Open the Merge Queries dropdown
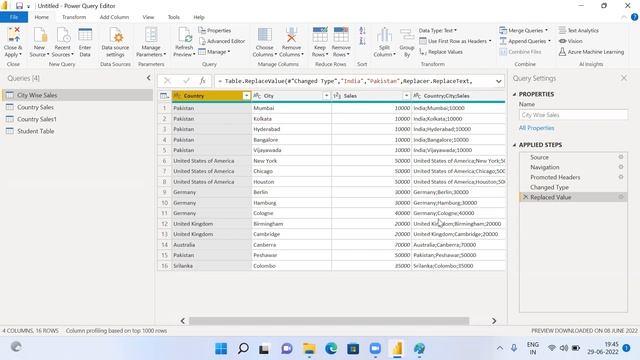 [524, 31]
